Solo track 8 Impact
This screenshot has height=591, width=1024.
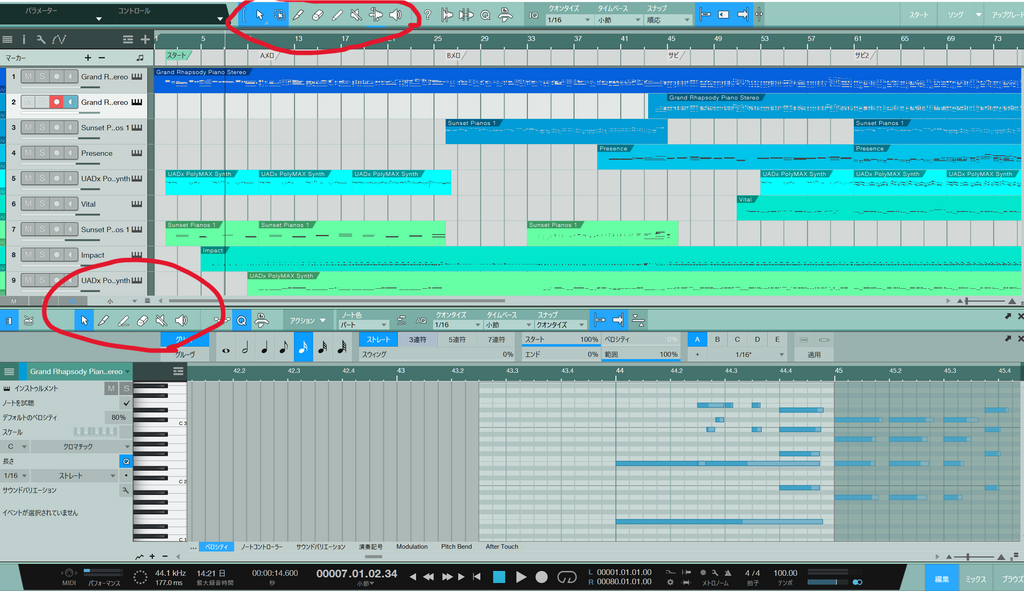42,255
